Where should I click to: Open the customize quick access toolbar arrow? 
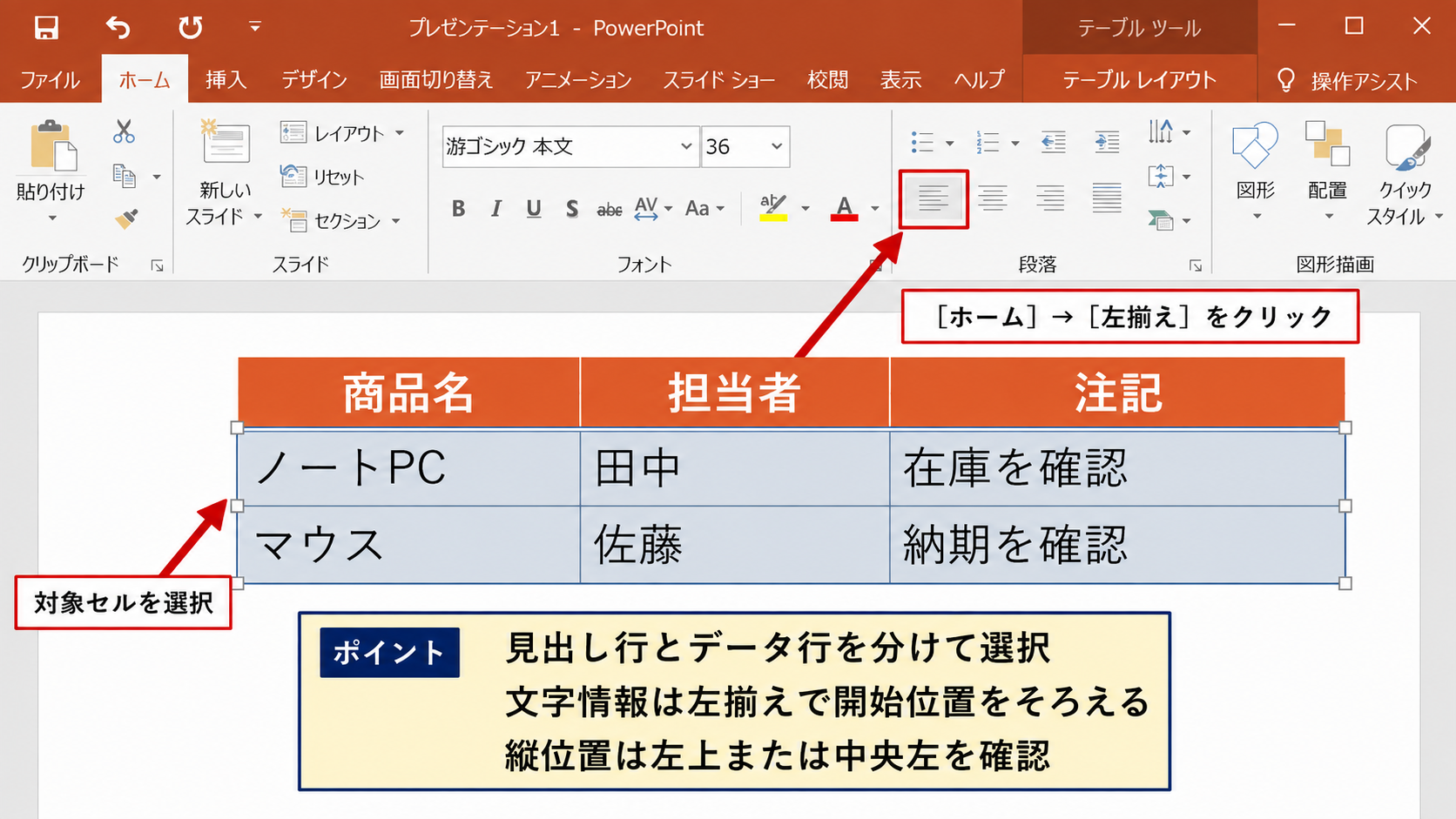pyautogui.click(x=254, y=27)
